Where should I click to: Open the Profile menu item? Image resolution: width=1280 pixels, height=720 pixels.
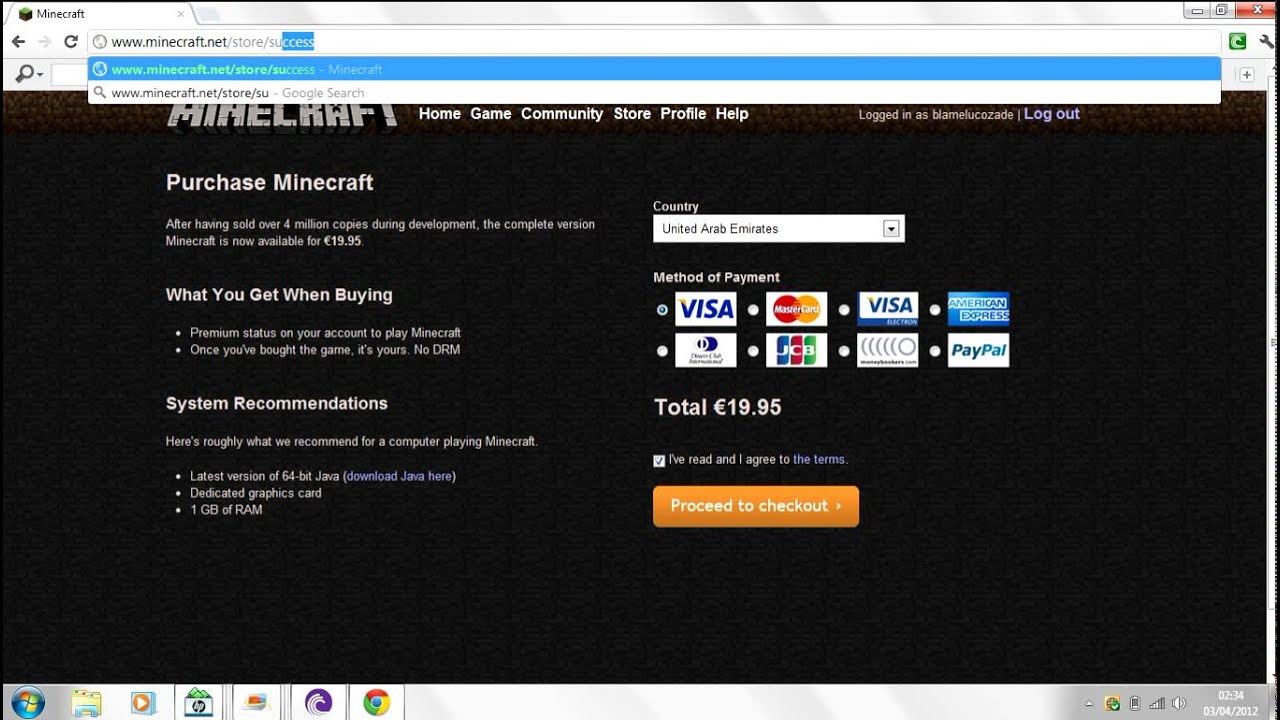[683, 114]
